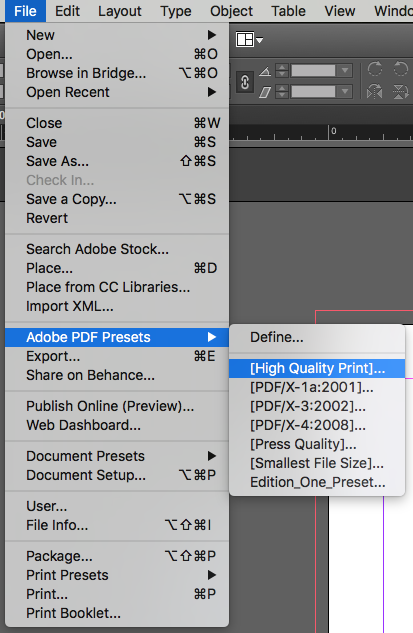
Task: Expand the Open Recent submenu
Action: 117,92
